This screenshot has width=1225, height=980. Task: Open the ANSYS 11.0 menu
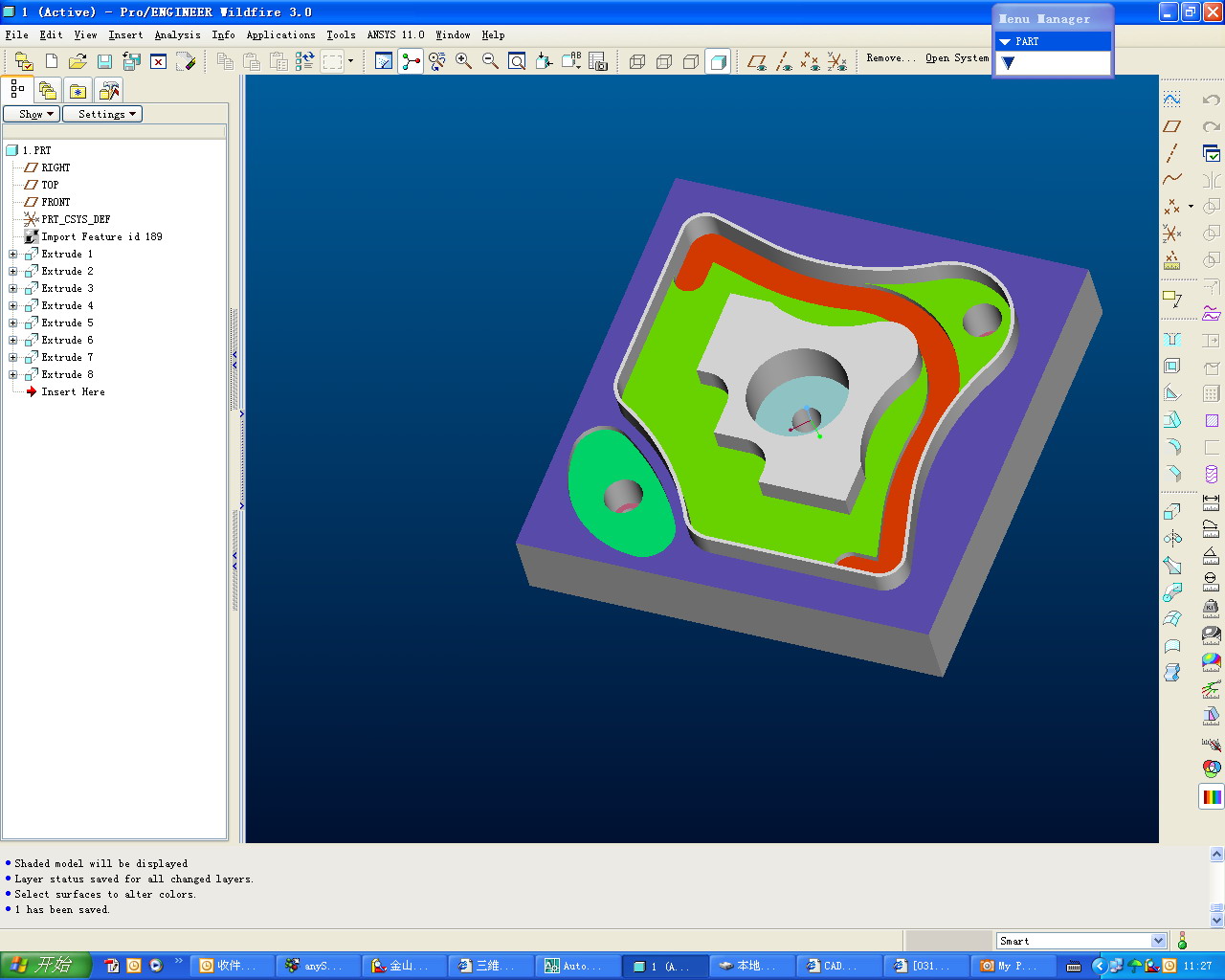(x=395, y=35)
